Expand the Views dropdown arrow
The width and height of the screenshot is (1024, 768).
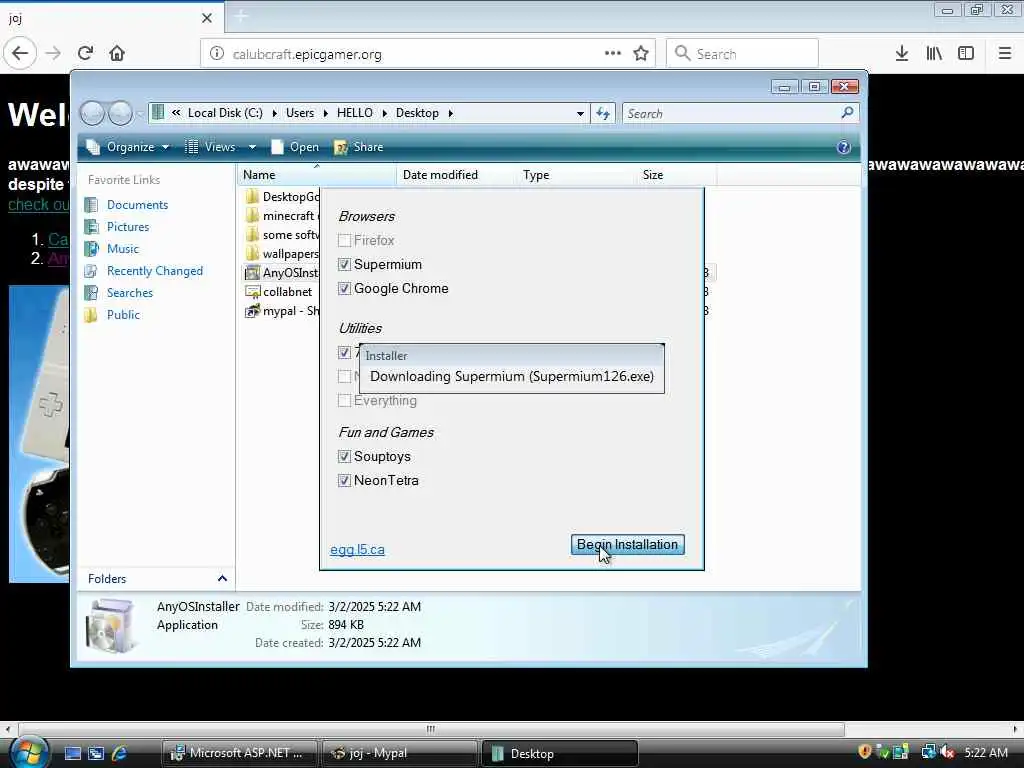coord(252,148)
